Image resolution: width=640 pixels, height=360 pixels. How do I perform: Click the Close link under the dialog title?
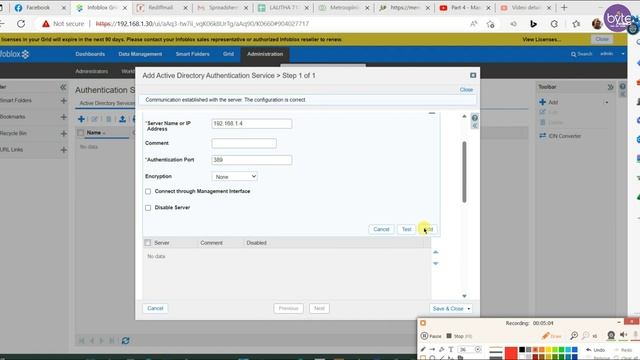tap(466, 89)
